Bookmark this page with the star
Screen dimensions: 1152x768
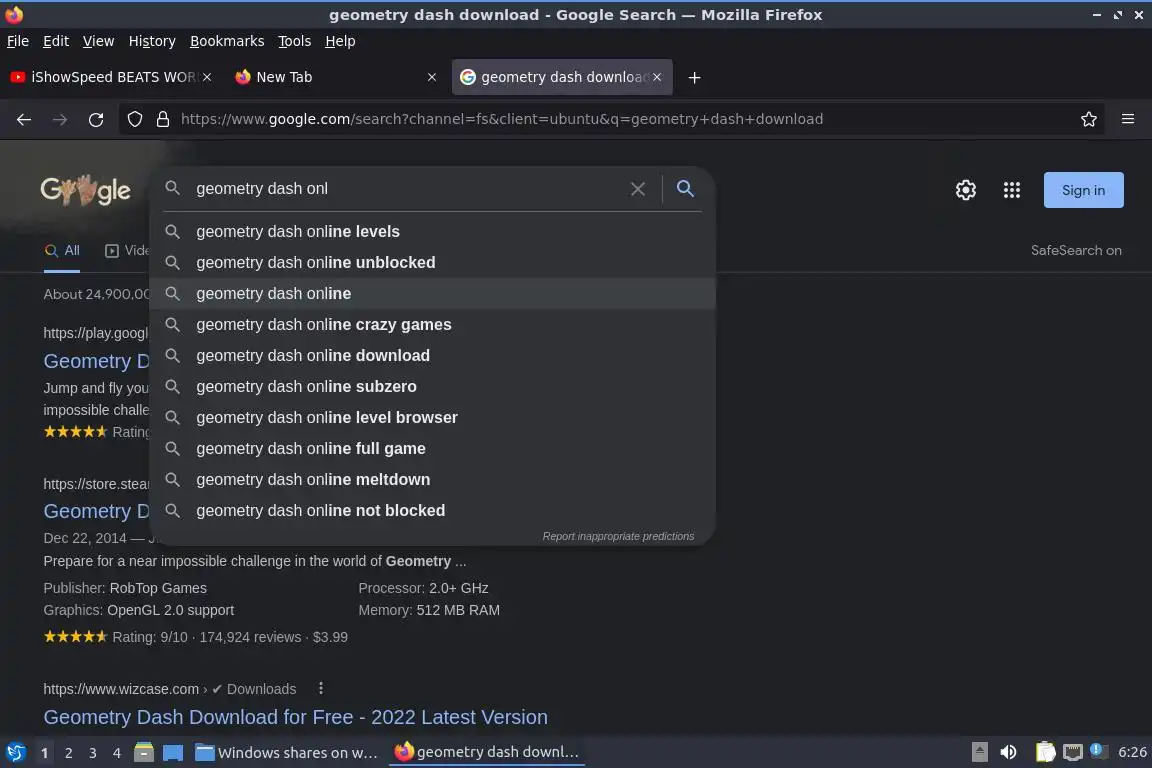pyautogui.click(x=1089, y=119)
